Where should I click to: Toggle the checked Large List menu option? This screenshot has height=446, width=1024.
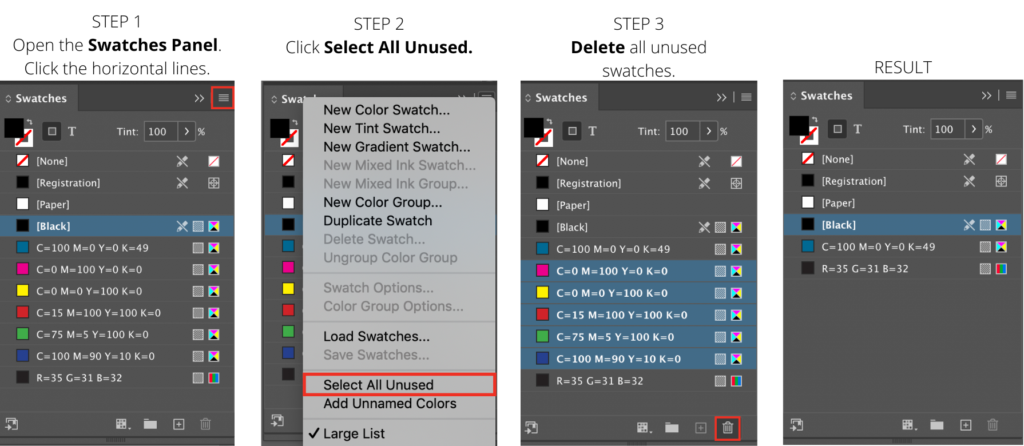click(354, 434)
